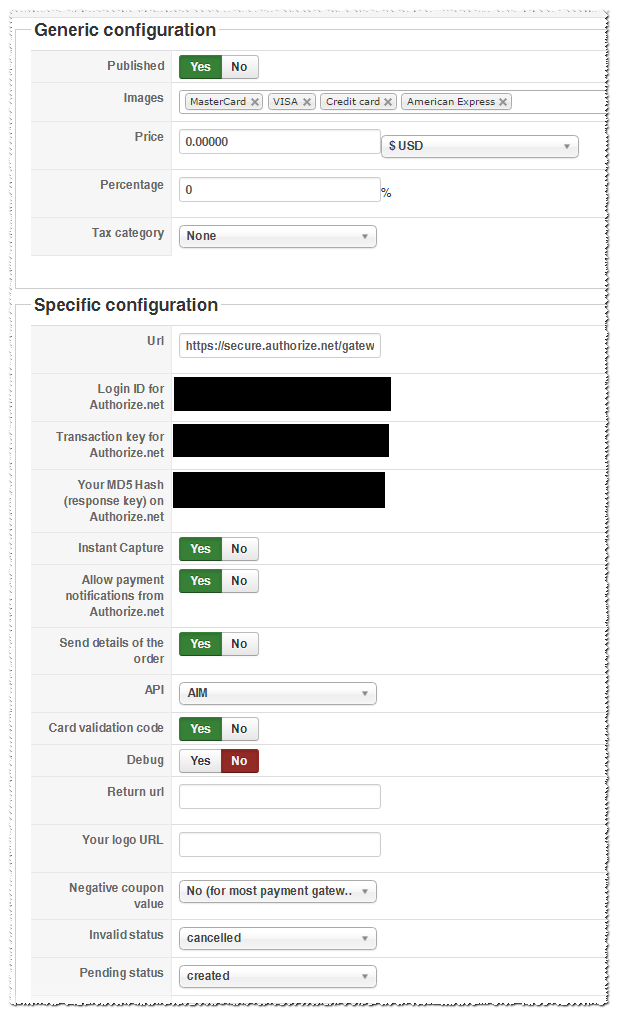Remove the VISA image tag
The height and width of the screenshot is (1015, 618).
tap(307, 102)
